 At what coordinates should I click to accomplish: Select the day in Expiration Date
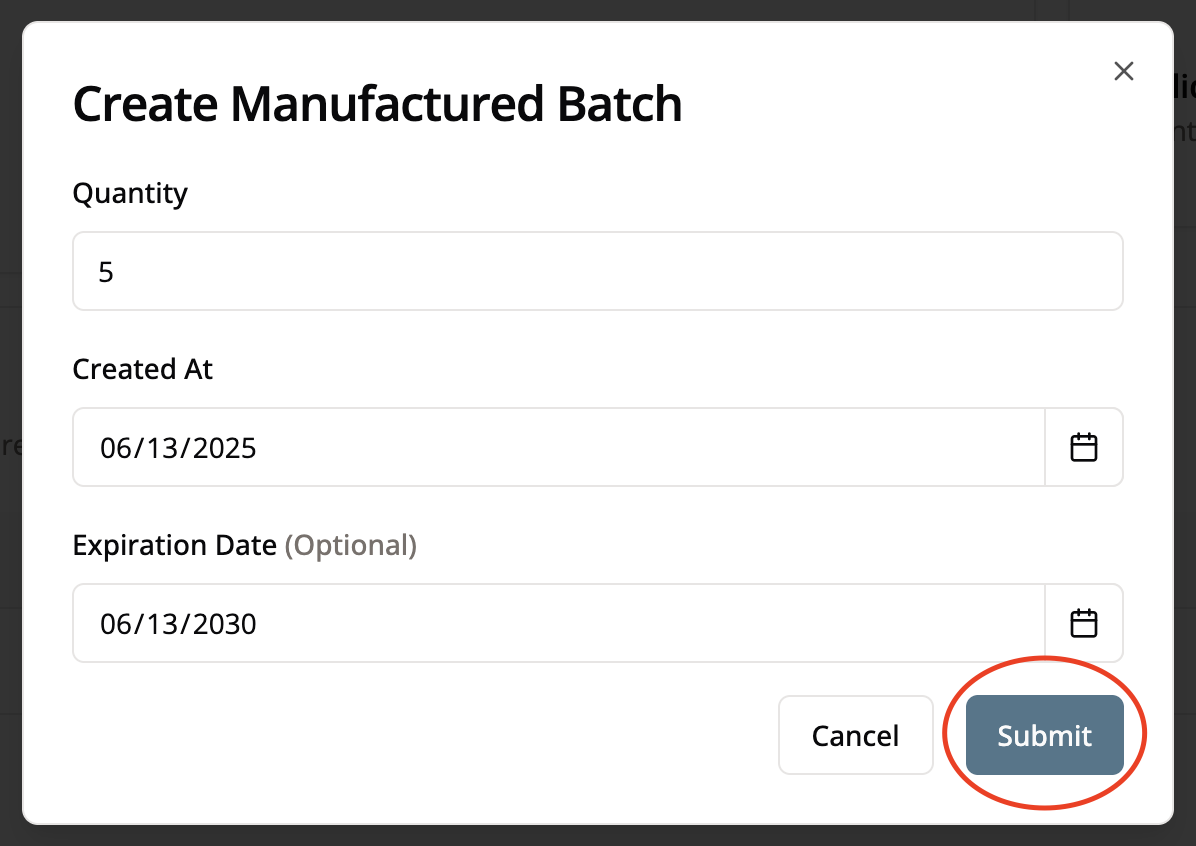coord(159,625)
